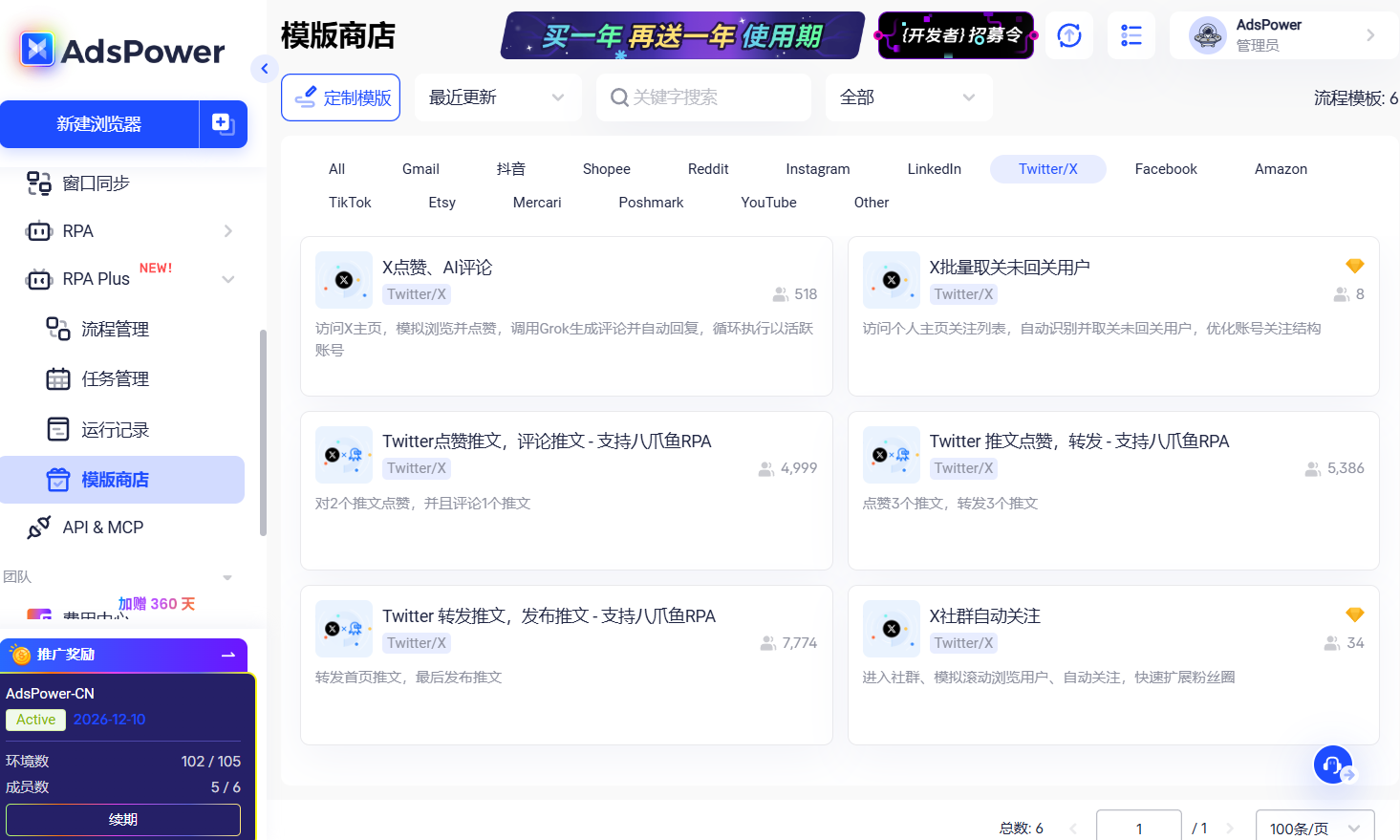Click the 定制模版 button
This screenshot has width=1400, height=840.
tap(341, 97)
